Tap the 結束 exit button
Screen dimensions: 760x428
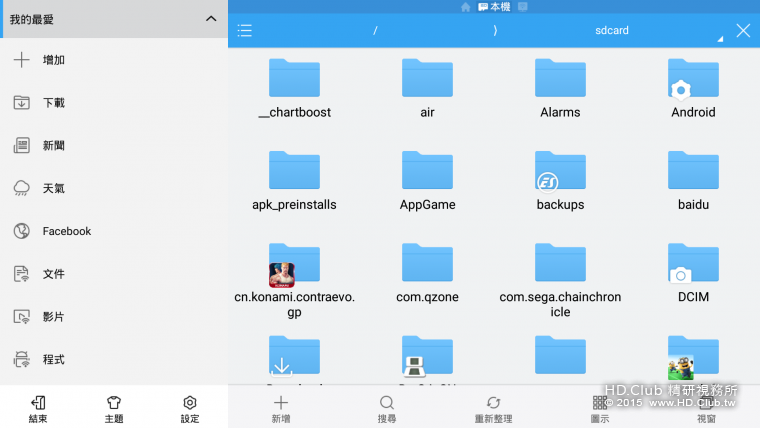point(38,409)
